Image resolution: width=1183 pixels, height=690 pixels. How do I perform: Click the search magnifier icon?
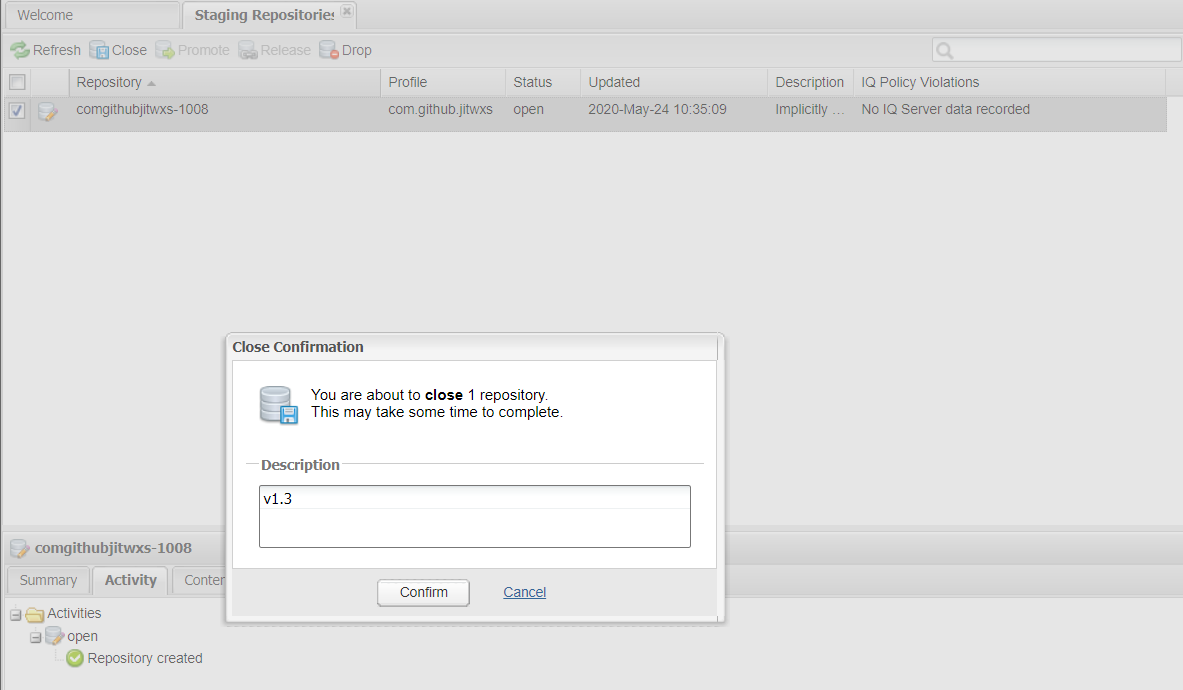pos(945,51)
